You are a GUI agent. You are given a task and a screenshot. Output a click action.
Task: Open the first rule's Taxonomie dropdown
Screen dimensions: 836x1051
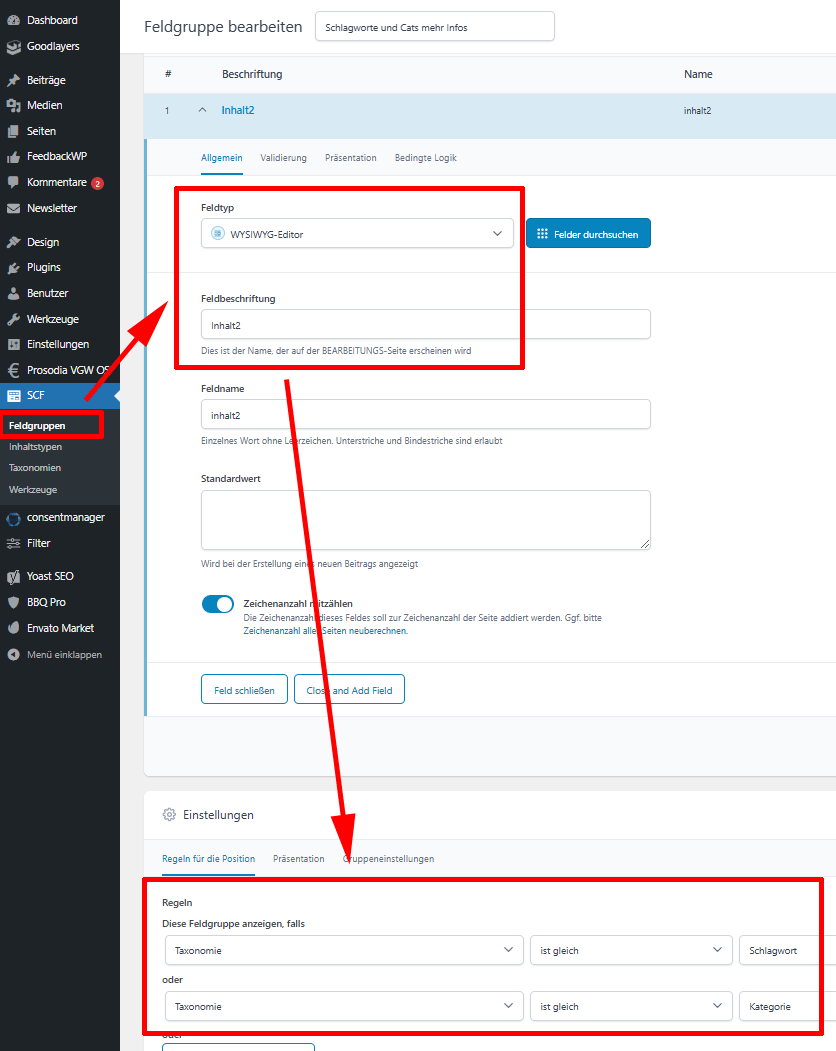click(x=343, y=951)
